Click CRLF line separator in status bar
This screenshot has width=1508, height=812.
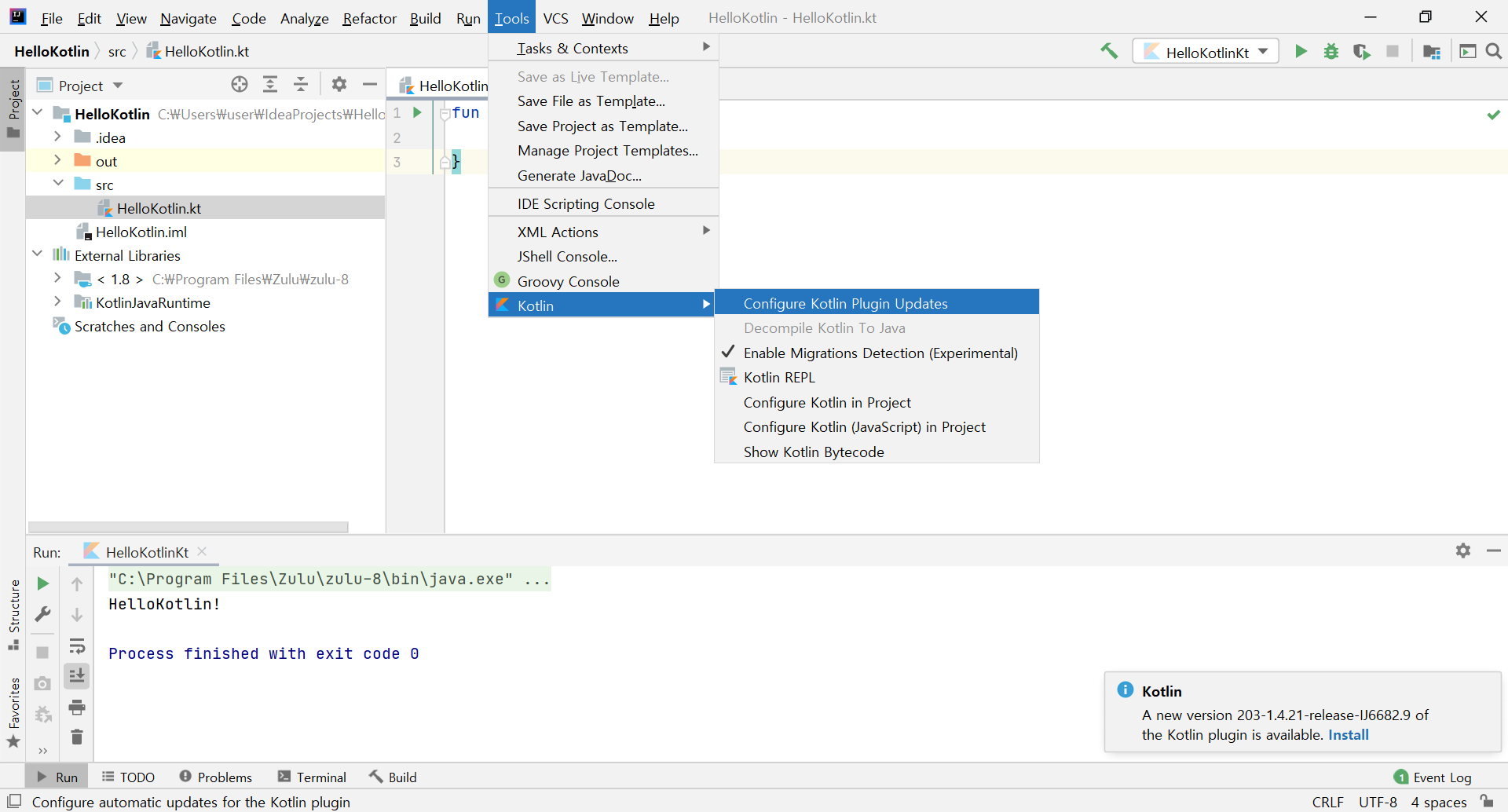click(1327, 802)
